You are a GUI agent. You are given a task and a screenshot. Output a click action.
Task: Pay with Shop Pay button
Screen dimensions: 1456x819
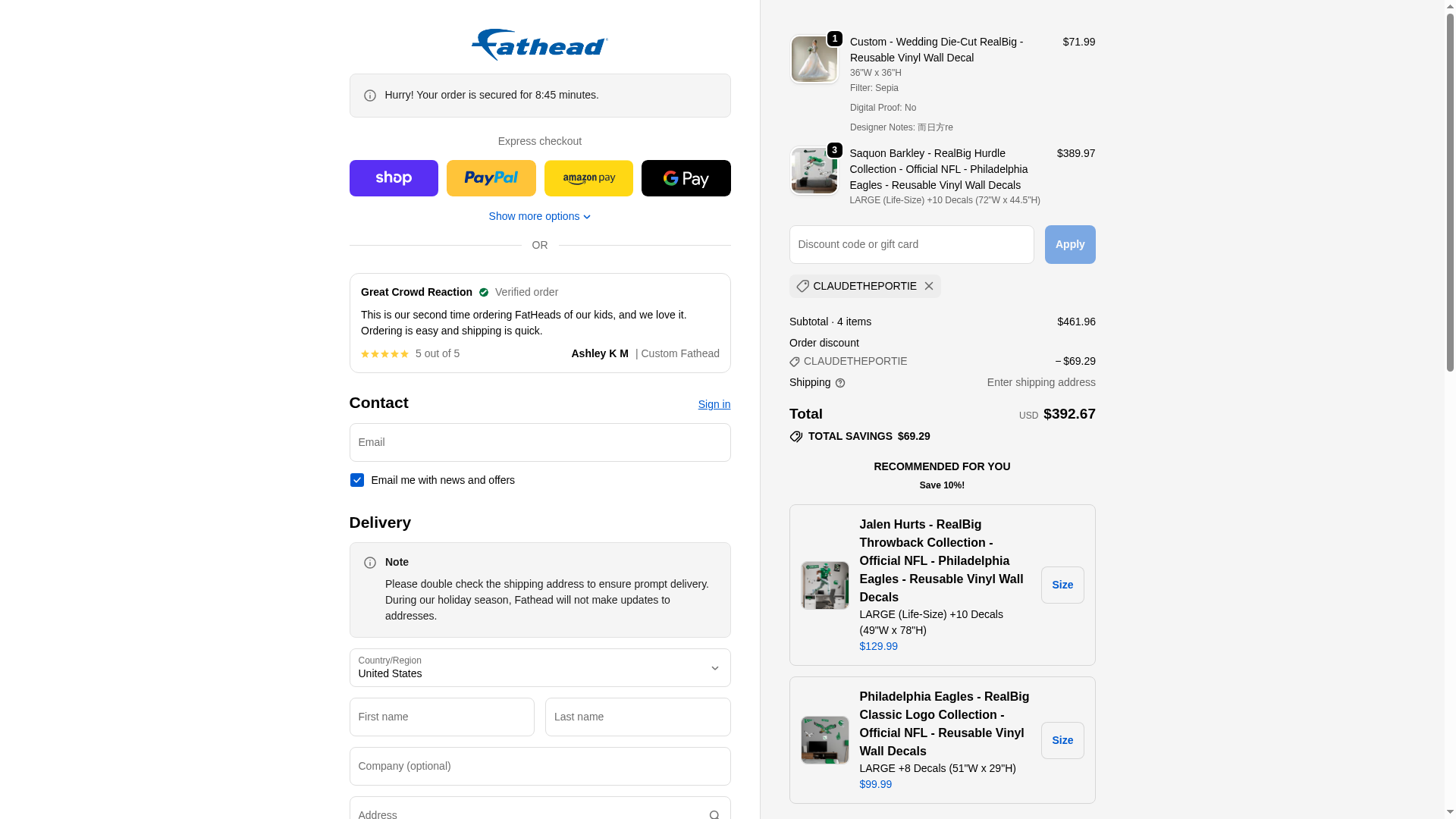tap(394, 178)
